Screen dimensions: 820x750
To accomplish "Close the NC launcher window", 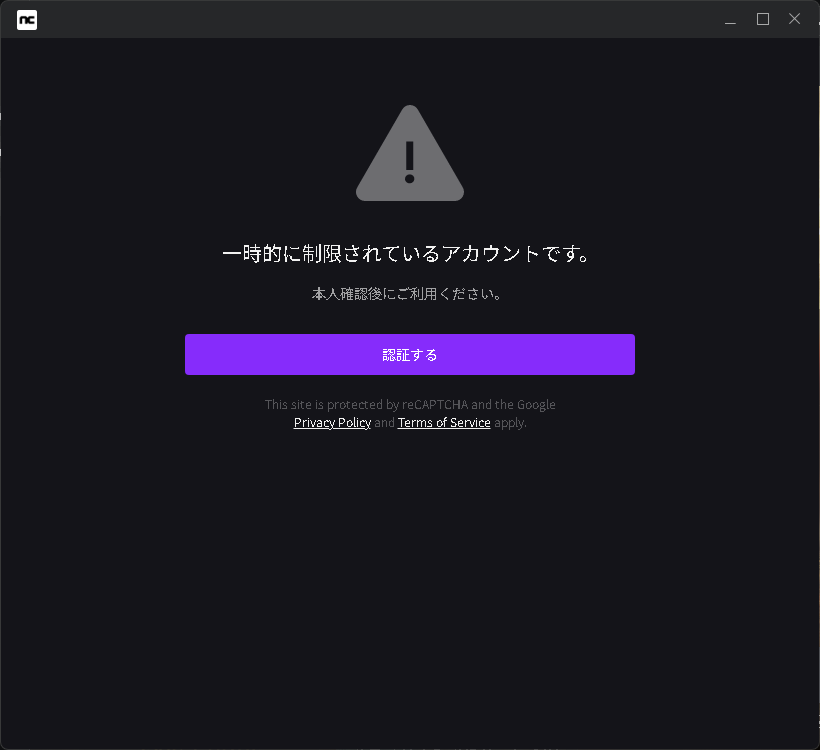I will tap(794, 19).
